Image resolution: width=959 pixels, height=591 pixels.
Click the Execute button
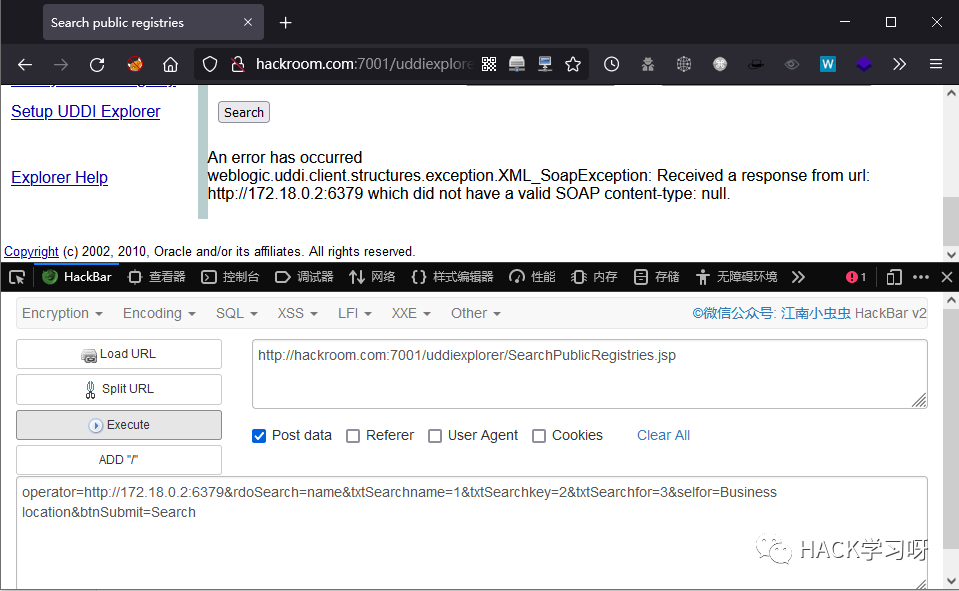[x=119, y=425]
